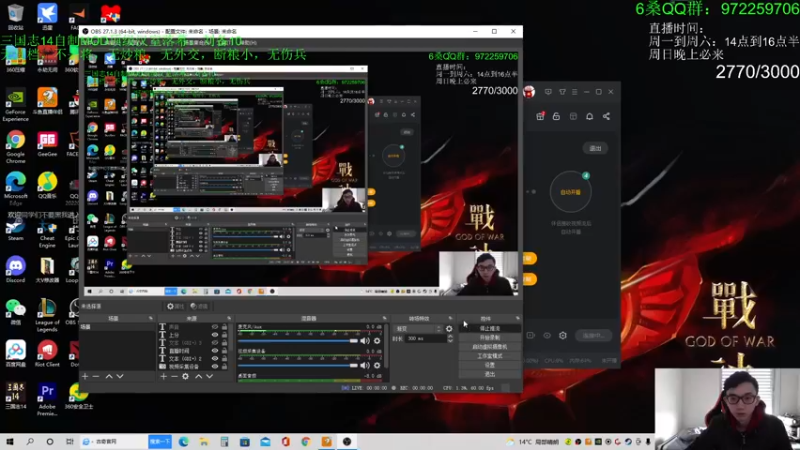Toggle lock on video capture device source
The height and width of the screenshot is (450, 800).
[224, 366]
